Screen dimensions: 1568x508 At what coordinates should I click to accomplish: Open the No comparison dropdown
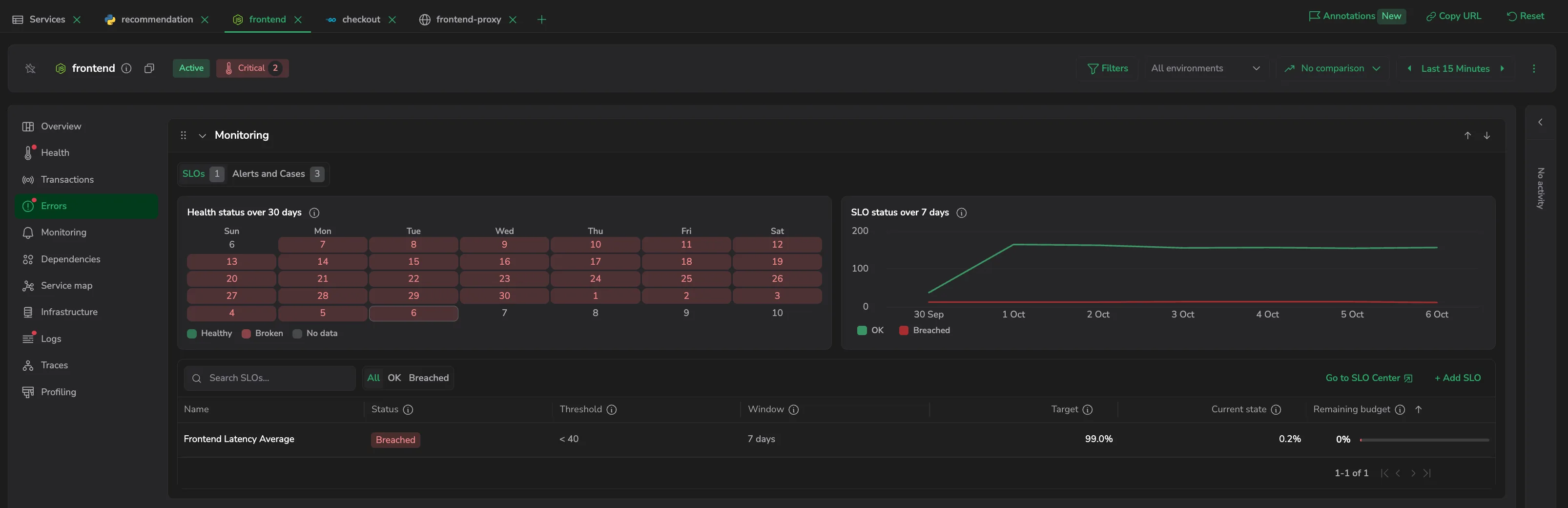(x=1332, y=68)
